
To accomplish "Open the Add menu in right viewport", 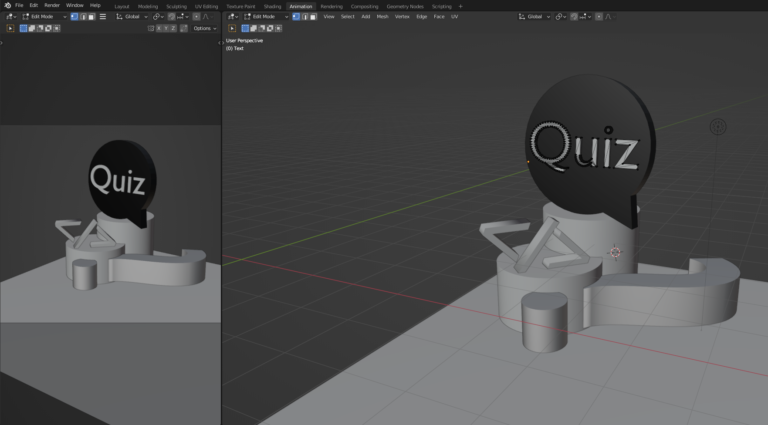I will 366,17.
